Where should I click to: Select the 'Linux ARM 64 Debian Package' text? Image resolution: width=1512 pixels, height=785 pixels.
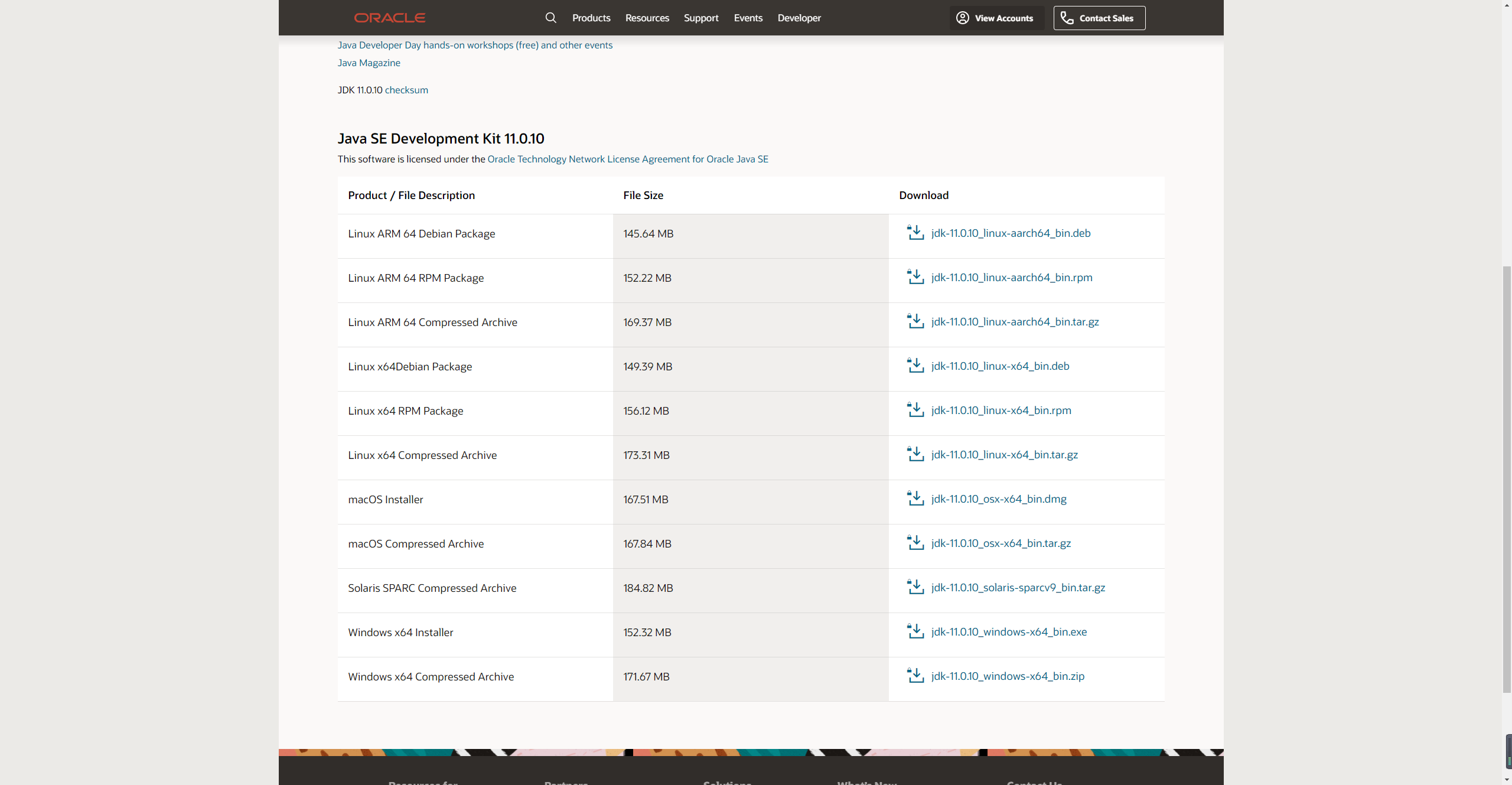[422, 233]
